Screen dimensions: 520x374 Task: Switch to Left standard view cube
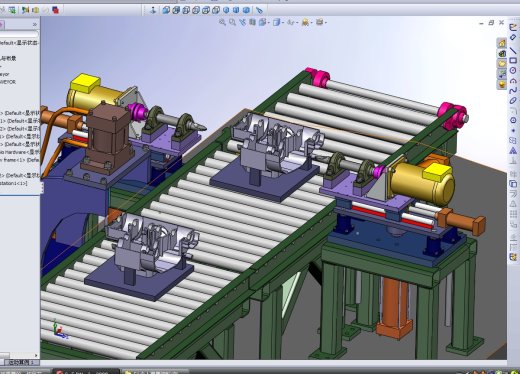pyautogui.click(x=186, y=10)
